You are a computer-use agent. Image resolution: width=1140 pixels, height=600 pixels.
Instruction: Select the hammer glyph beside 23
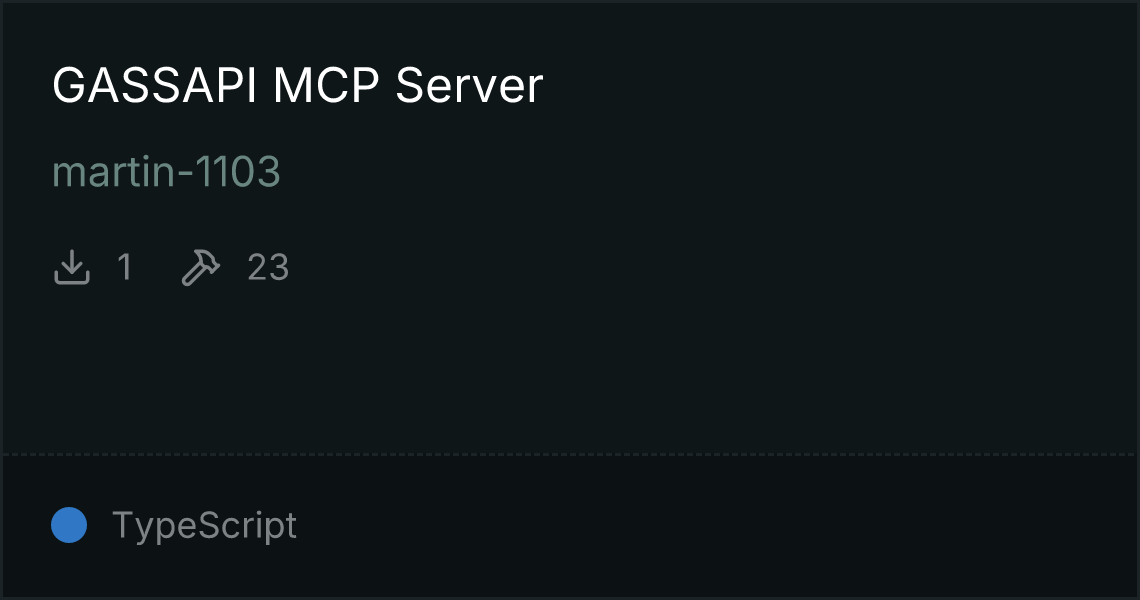click(200, 267)
